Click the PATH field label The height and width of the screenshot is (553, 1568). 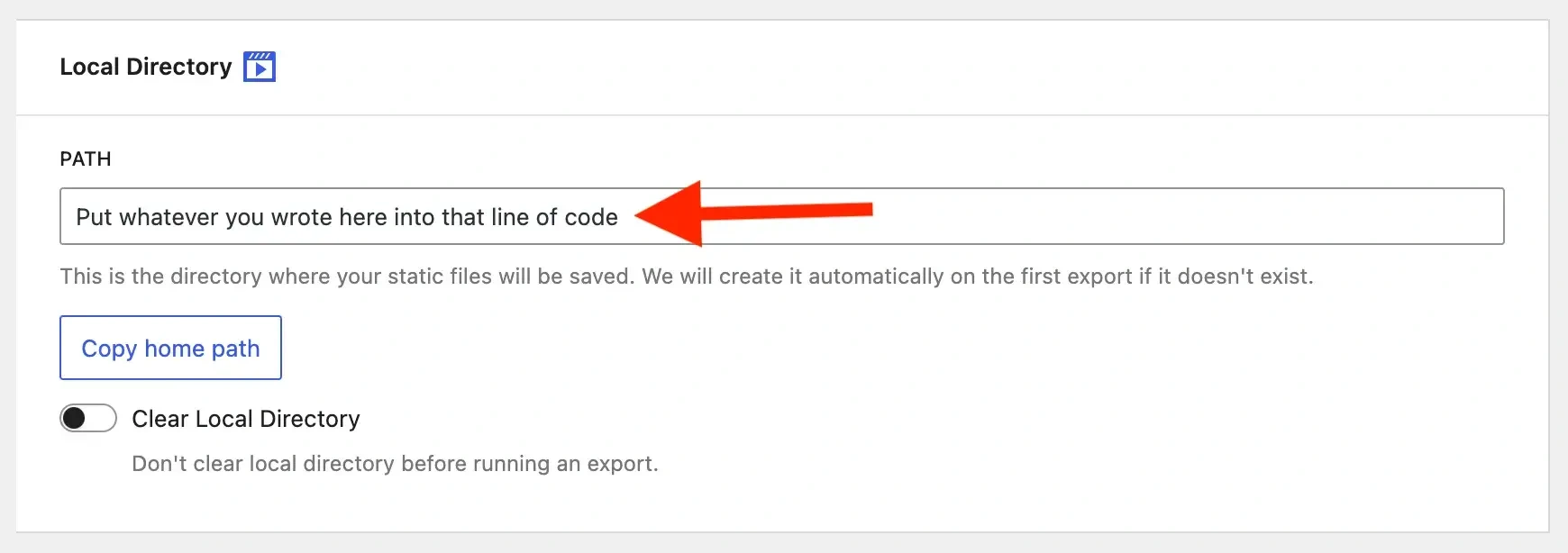tap(86, 159)
